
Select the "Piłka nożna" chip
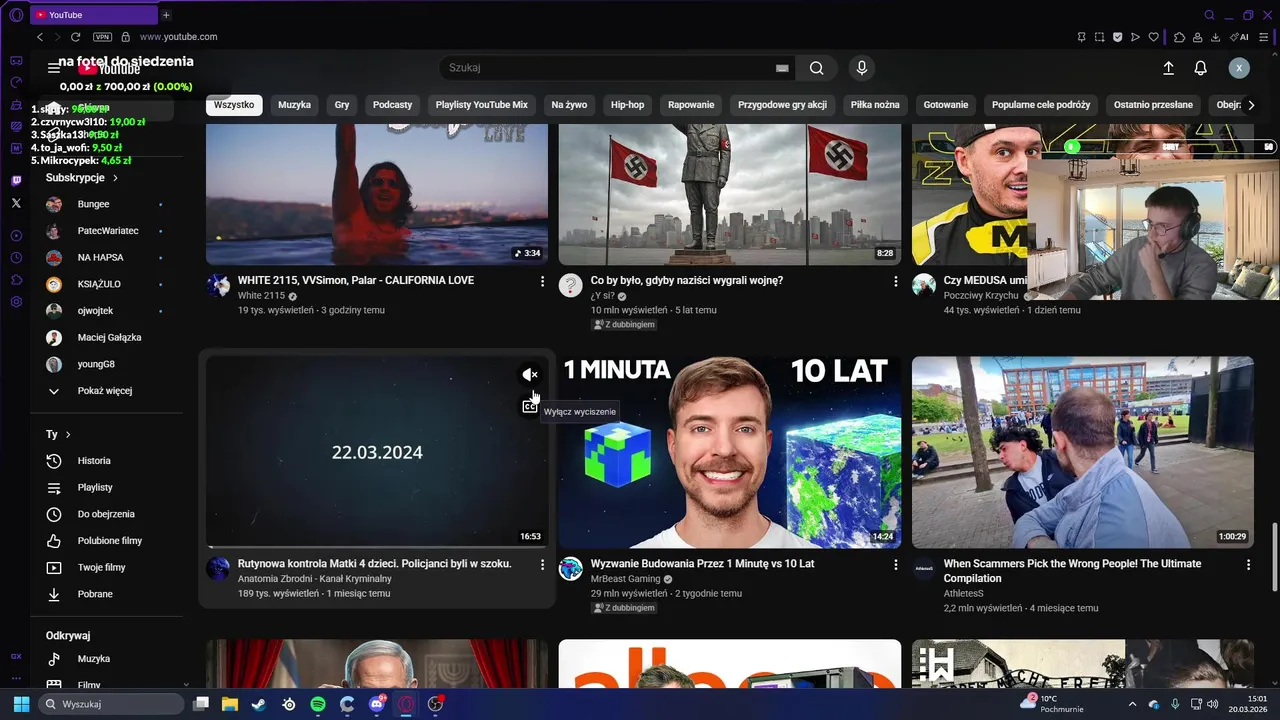875,105
